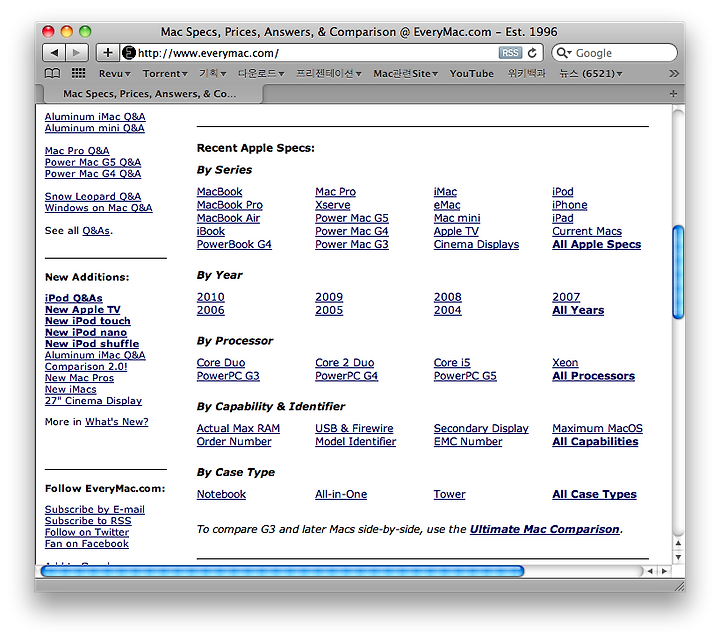Viewport: 720px width, 640px height.
Task: Open the Model Identifier link
Action: point(355,442)
